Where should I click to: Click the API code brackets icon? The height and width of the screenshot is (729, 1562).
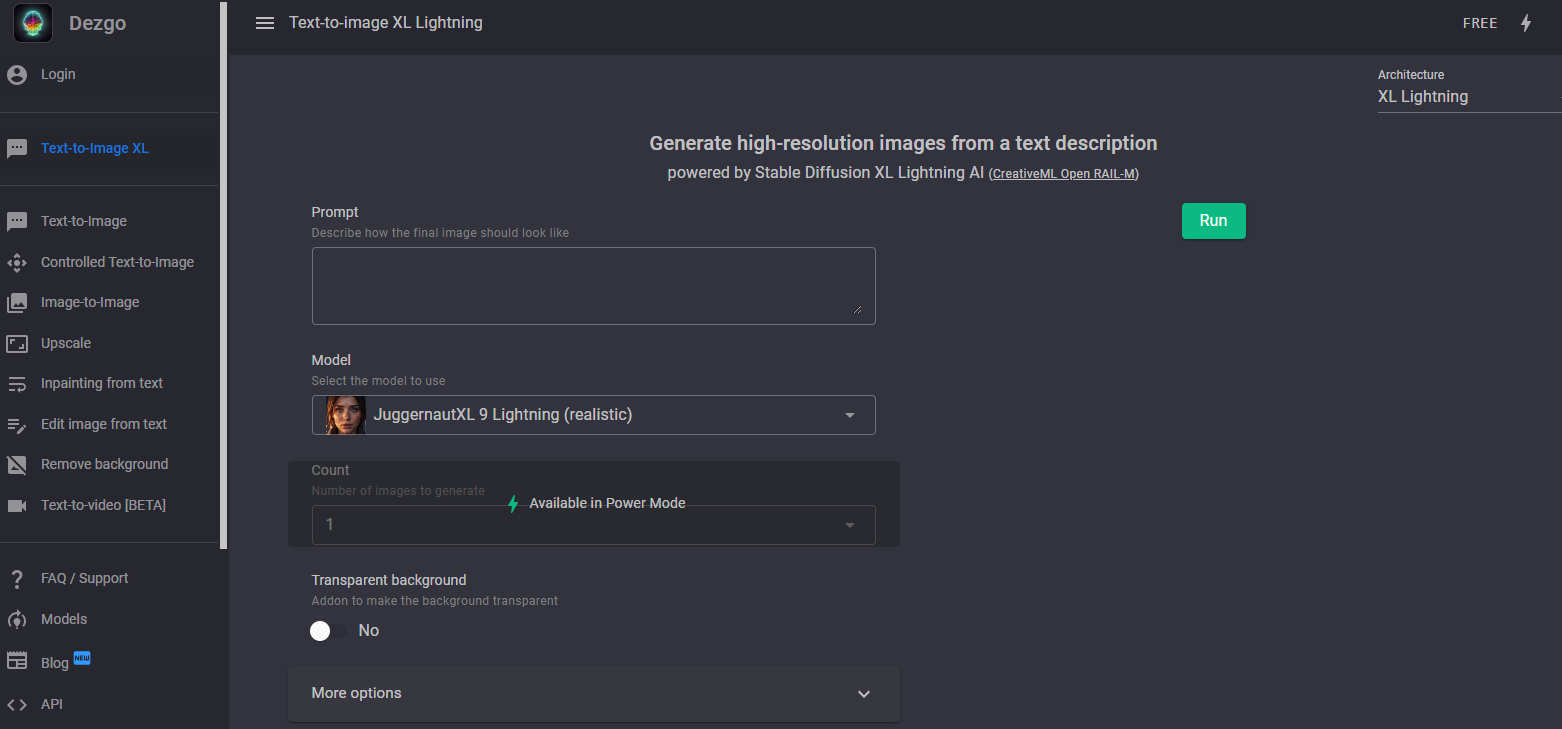17,705
